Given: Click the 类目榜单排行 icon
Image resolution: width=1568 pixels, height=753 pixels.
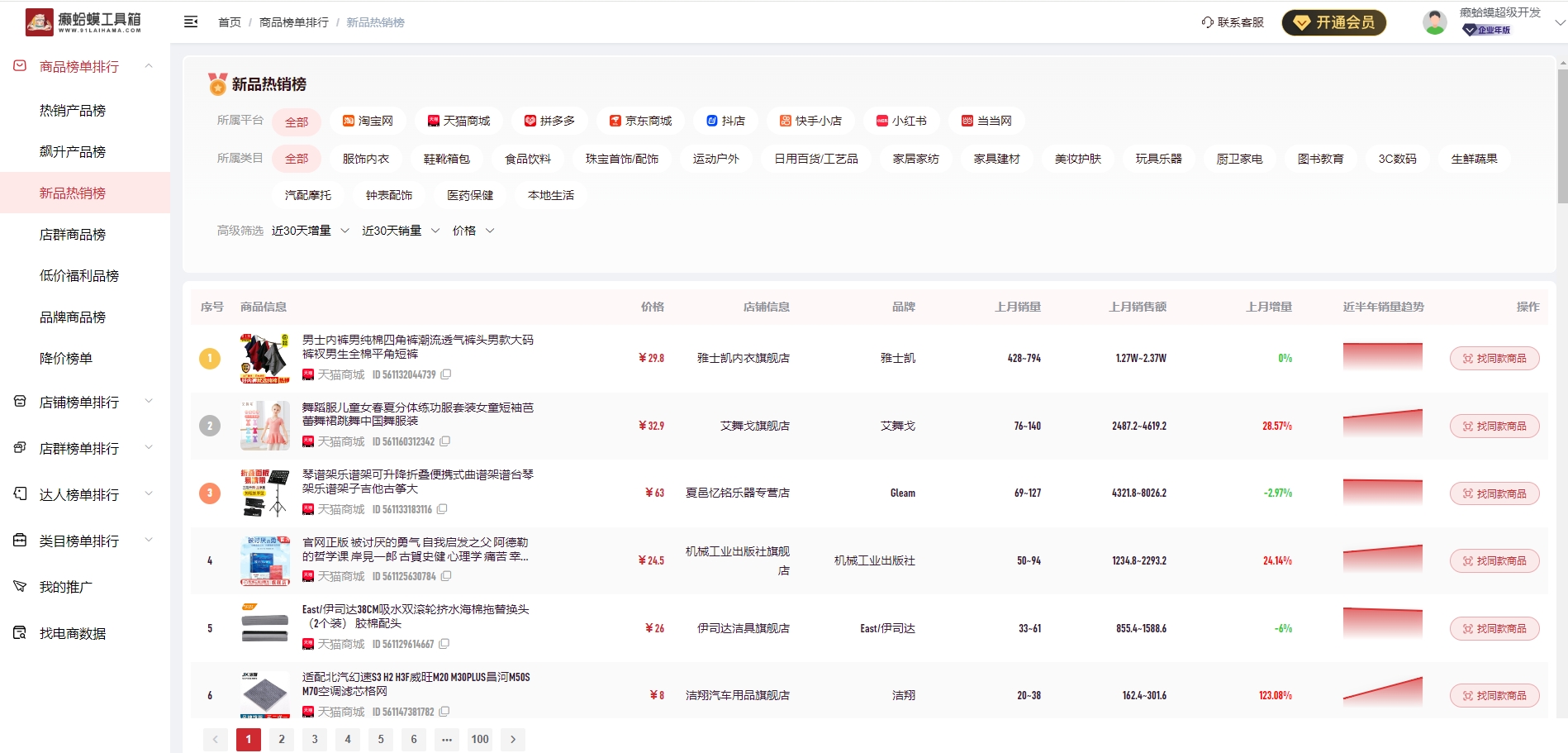Looking at the screenshot, I should 20,541.
